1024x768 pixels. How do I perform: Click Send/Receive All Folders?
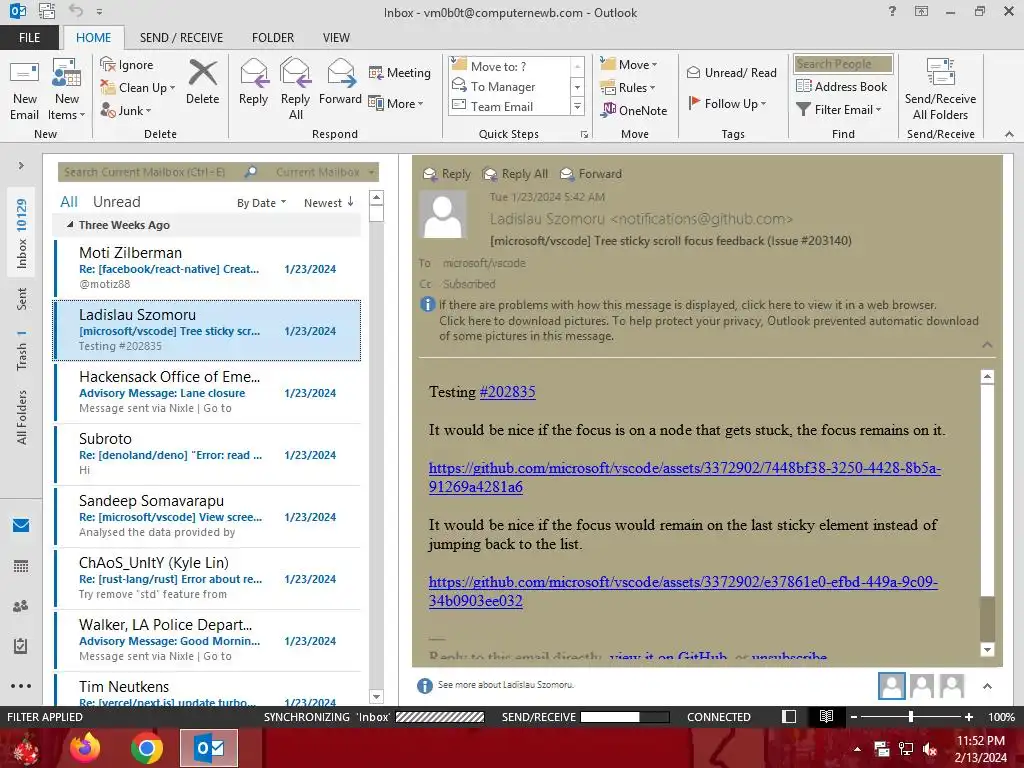pos(940,90)
